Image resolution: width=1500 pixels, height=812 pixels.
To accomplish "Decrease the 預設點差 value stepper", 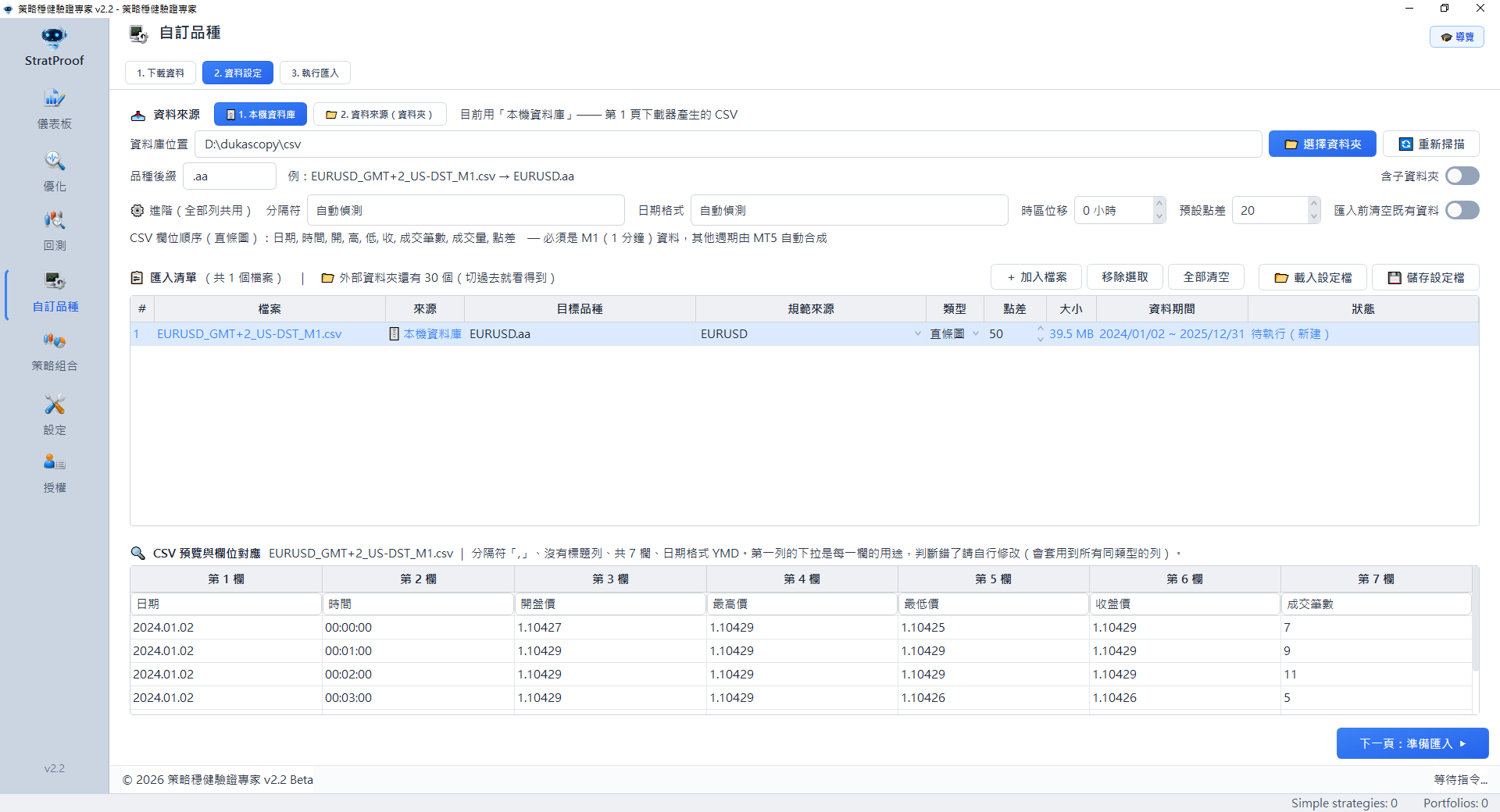I will [1314, 217].
